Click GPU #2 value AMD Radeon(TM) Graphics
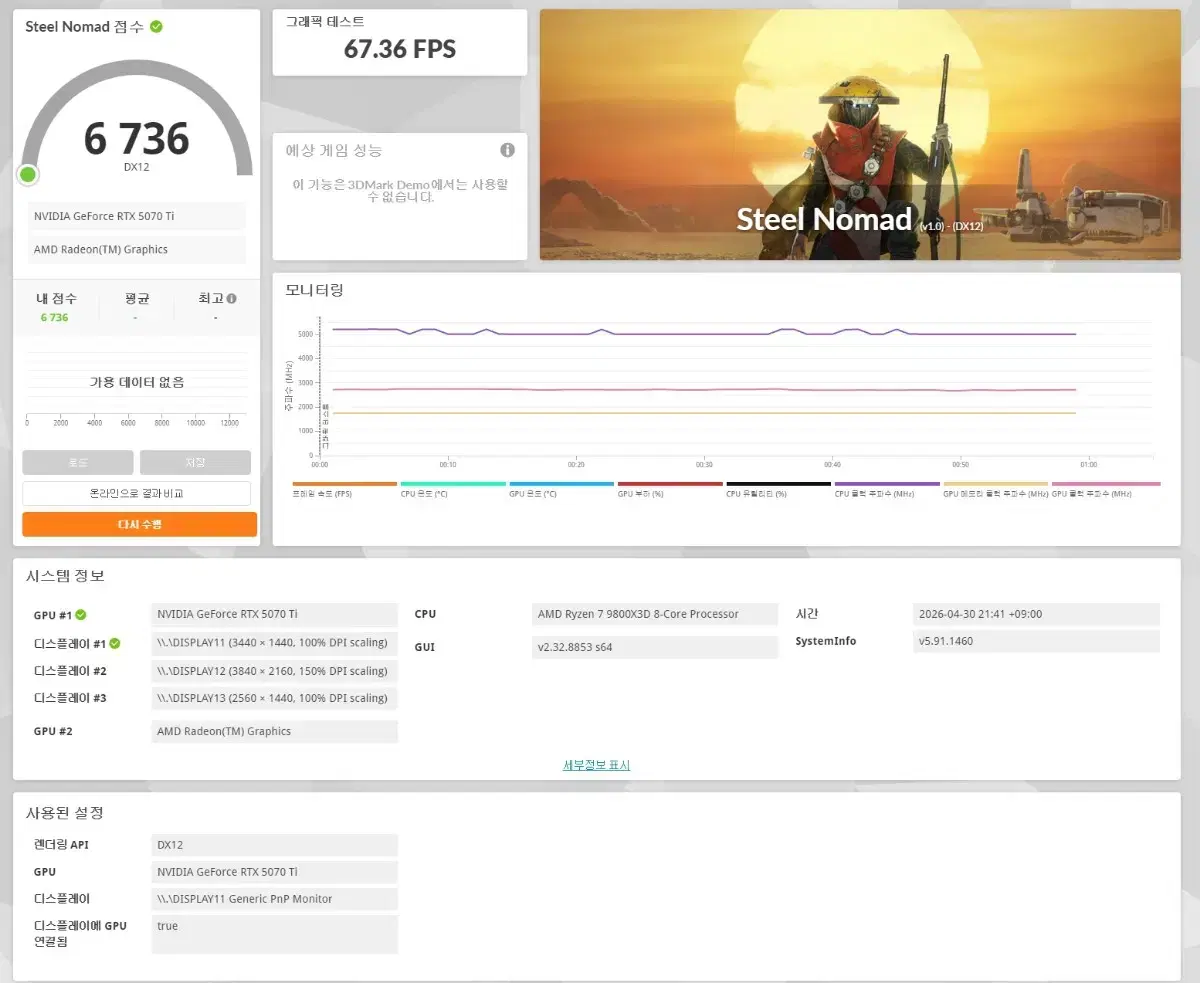This screenshot has height=983, width=1200. 275,731
